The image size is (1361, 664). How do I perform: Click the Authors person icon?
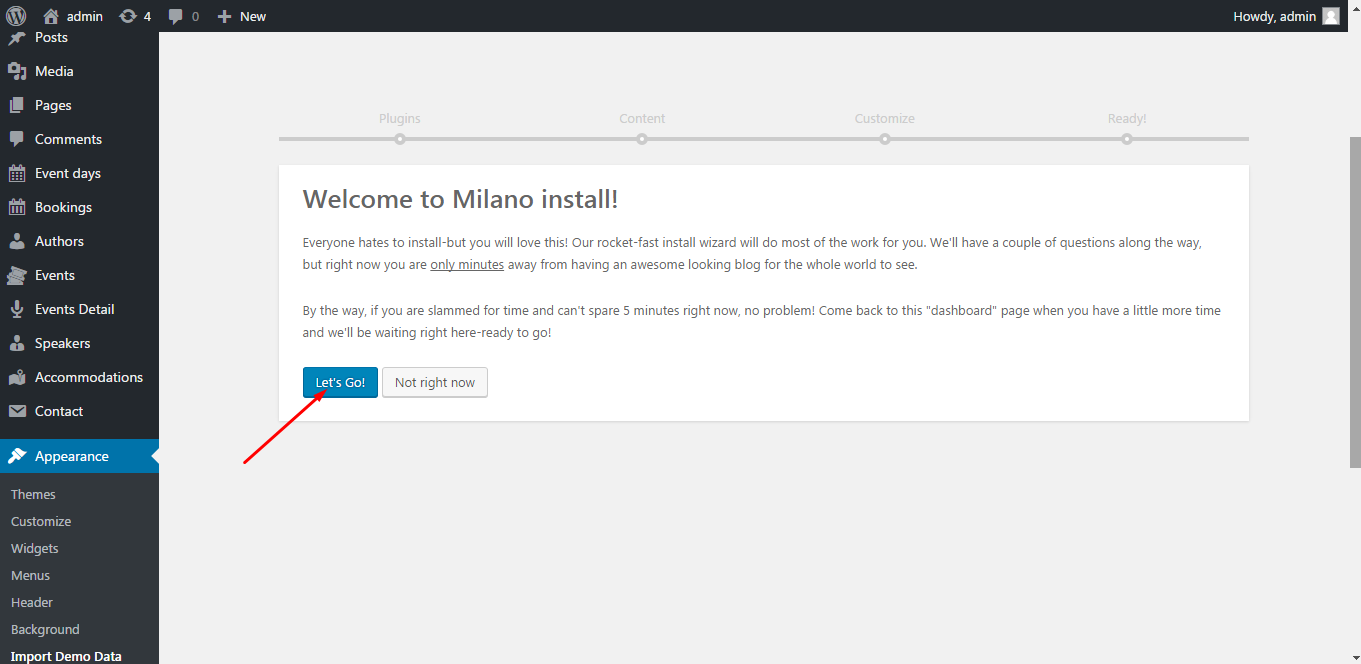click(17, 241)
